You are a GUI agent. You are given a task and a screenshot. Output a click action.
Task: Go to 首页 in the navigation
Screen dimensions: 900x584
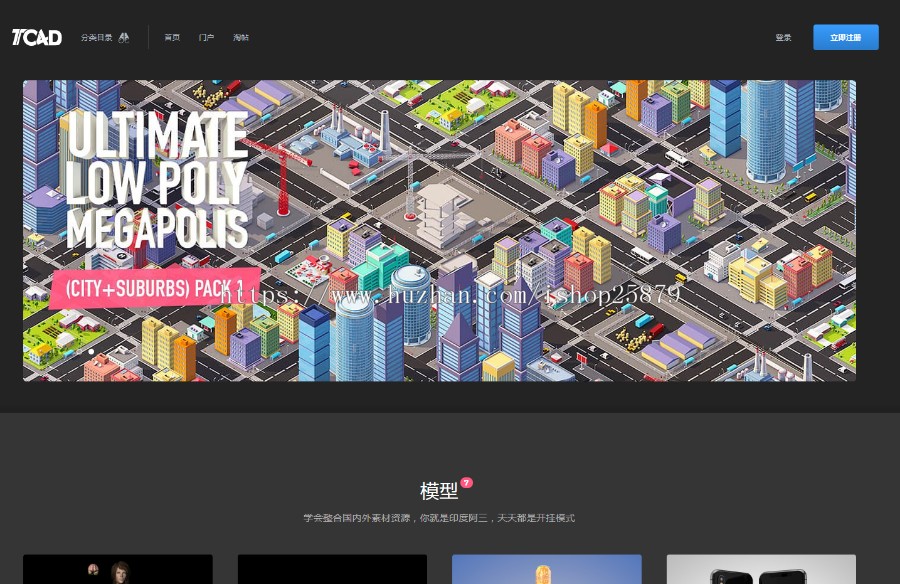[172, 37]
